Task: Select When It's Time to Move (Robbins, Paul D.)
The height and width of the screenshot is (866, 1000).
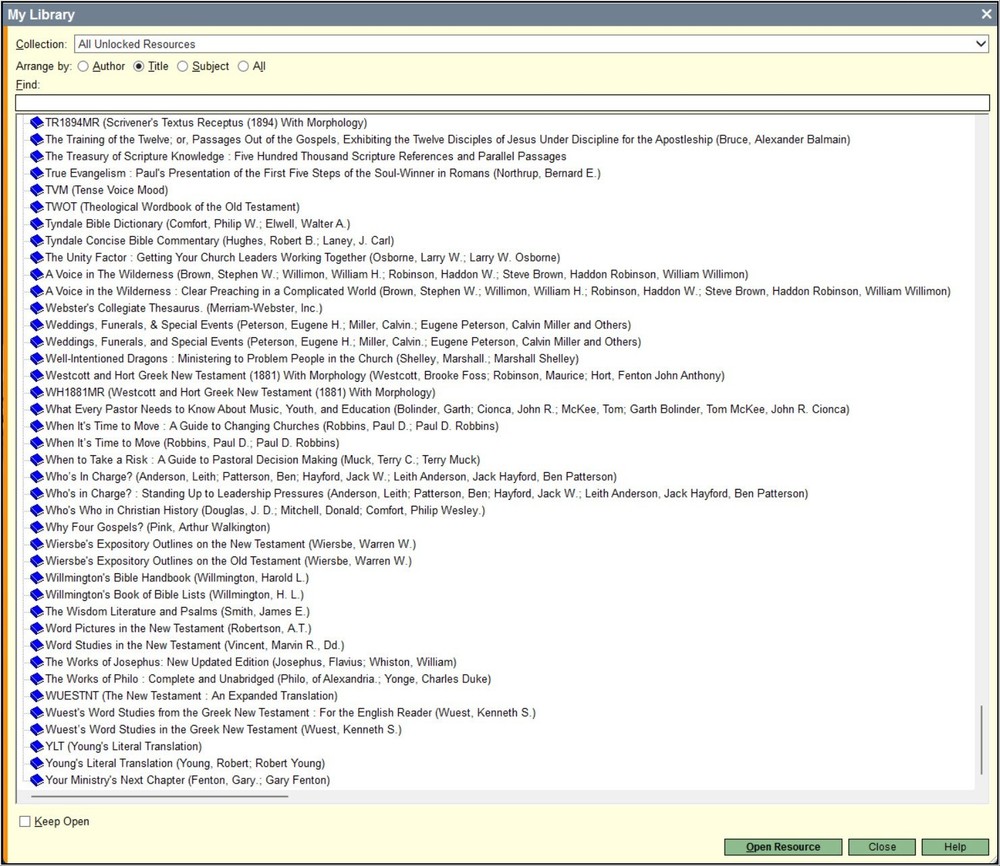Action: coord(192,443)
